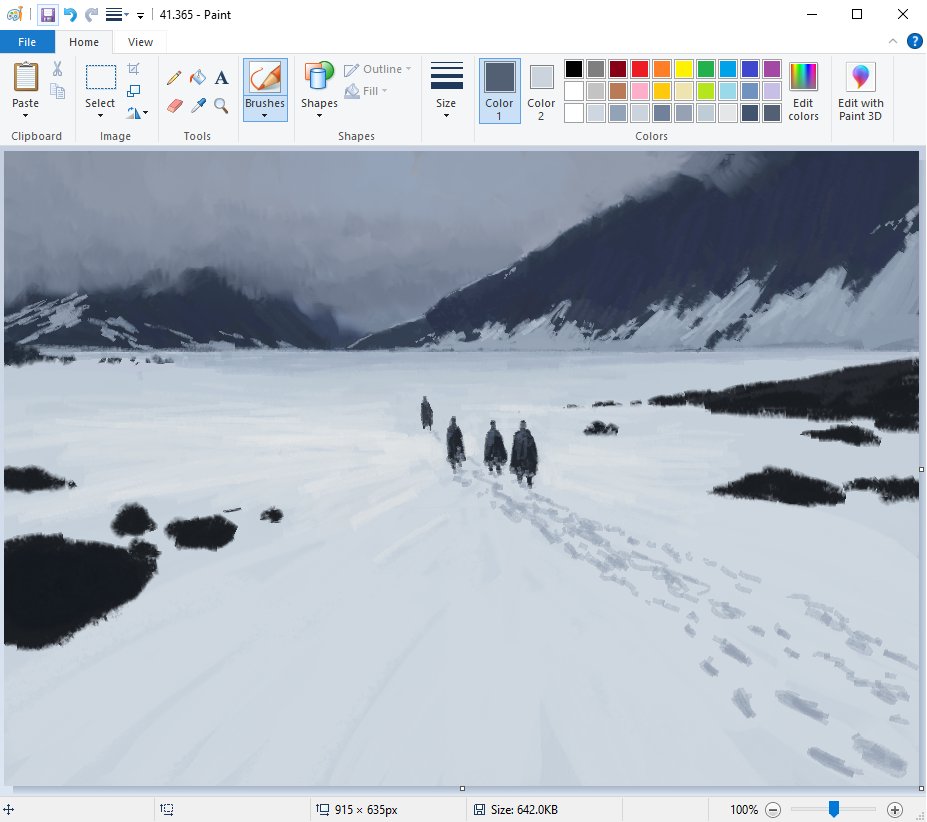Click the zoom in plus button
The width and height of the screenshot is (927, 822).
point(894,810)
